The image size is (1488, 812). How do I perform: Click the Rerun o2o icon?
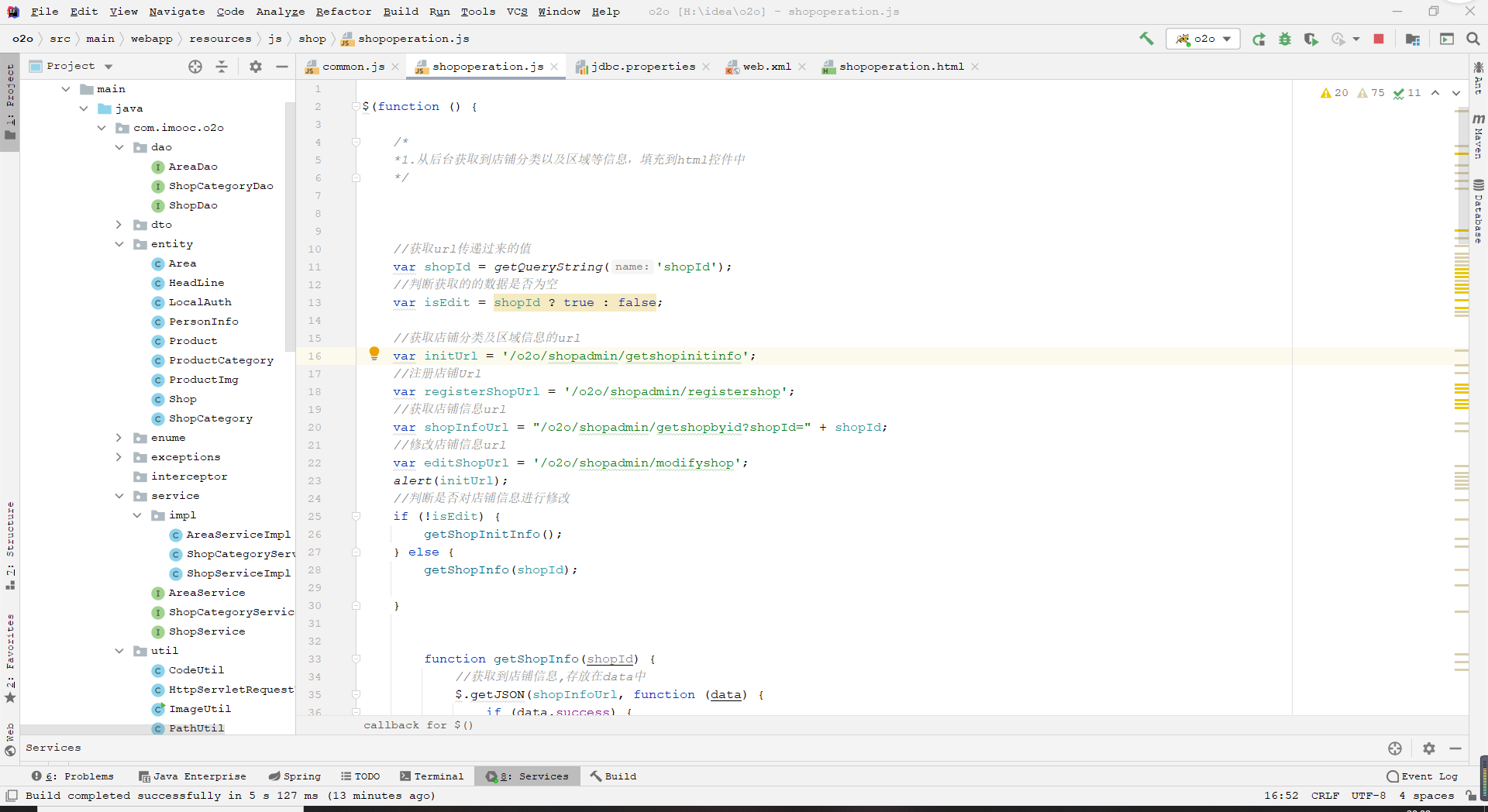1259,39
